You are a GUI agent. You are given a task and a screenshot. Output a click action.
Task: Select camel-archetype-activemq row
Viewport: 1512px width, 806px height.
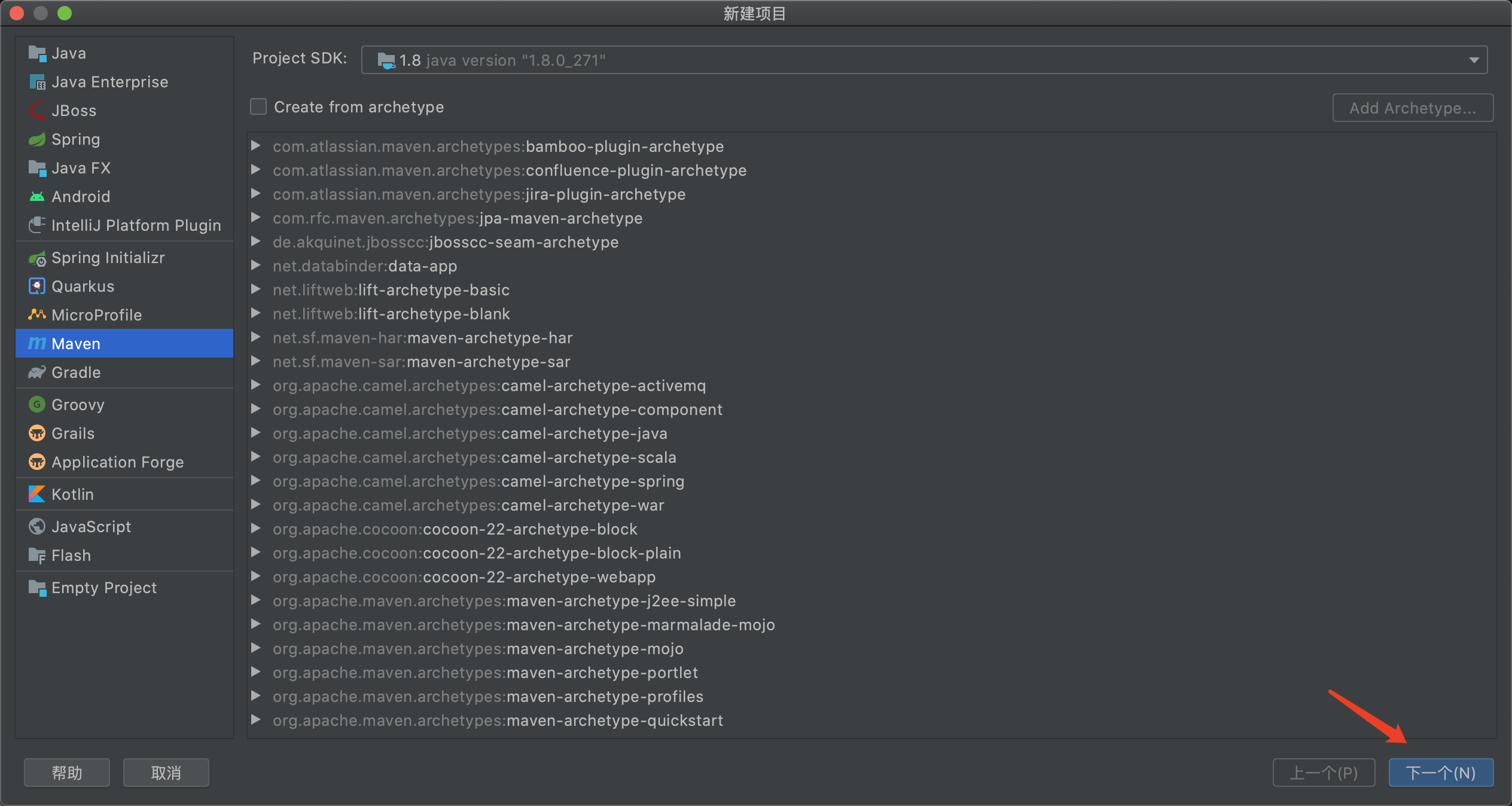tap(871, 386)
